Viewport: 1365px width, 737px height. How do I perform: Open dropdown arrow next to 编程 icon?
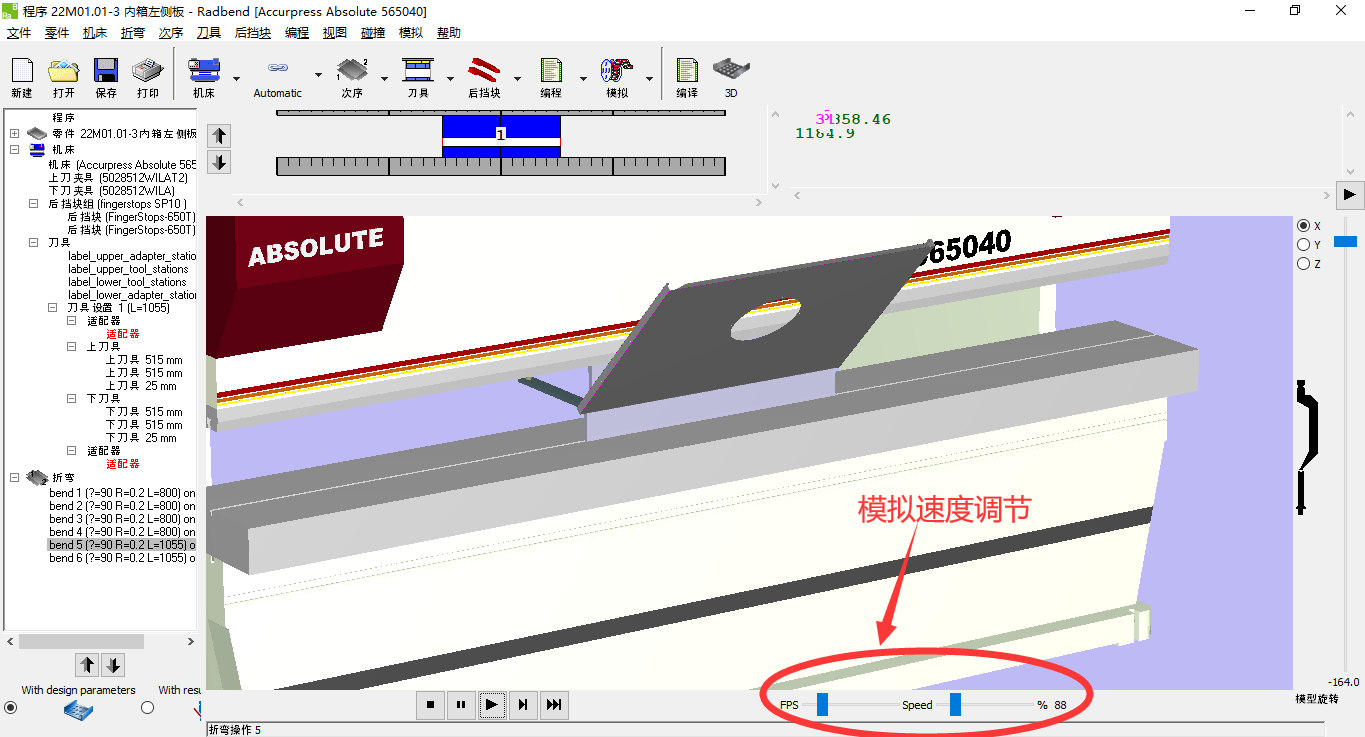(x=583, y=78)
